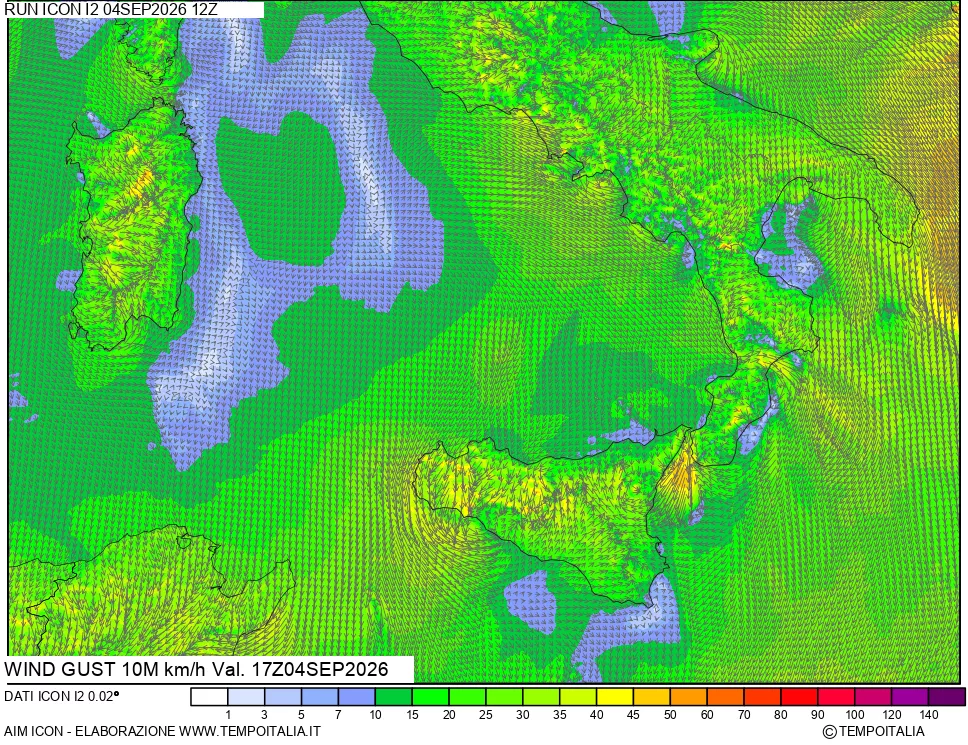Click the 'DATI ICON I2 0.02°' label
The height and width of the screenshot is (745, 968).
click(62, 696)
